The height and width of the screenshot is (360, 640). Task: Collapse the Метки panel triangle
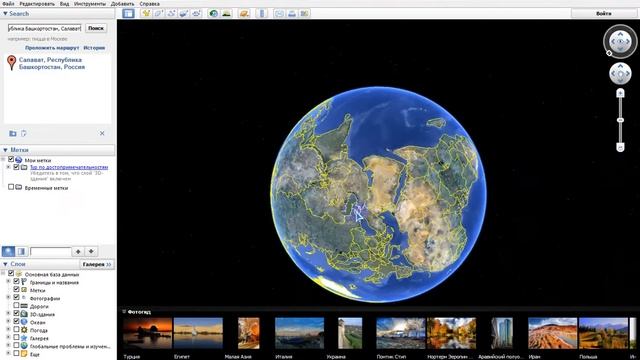coord(5,150)
